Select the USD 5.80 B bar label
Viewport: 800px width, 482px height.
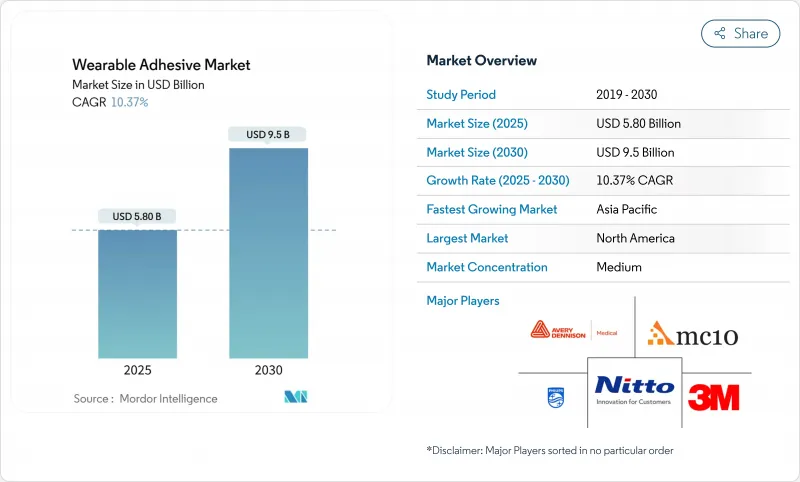pyautogui.click(x=137, y=216)
